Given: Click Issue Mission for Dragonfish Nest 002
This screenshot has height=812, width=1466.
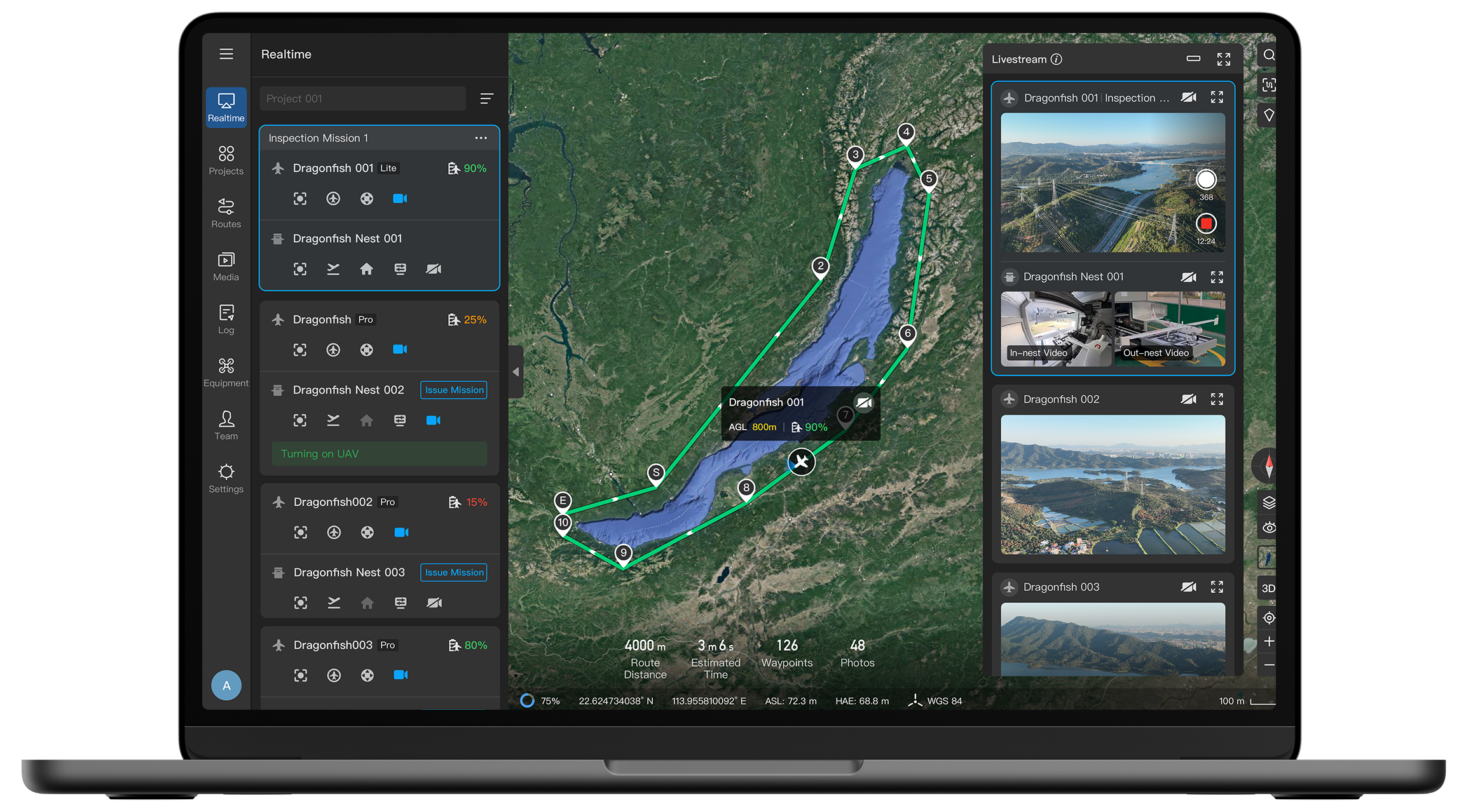Looking at the screenshot, I should 454,390.
